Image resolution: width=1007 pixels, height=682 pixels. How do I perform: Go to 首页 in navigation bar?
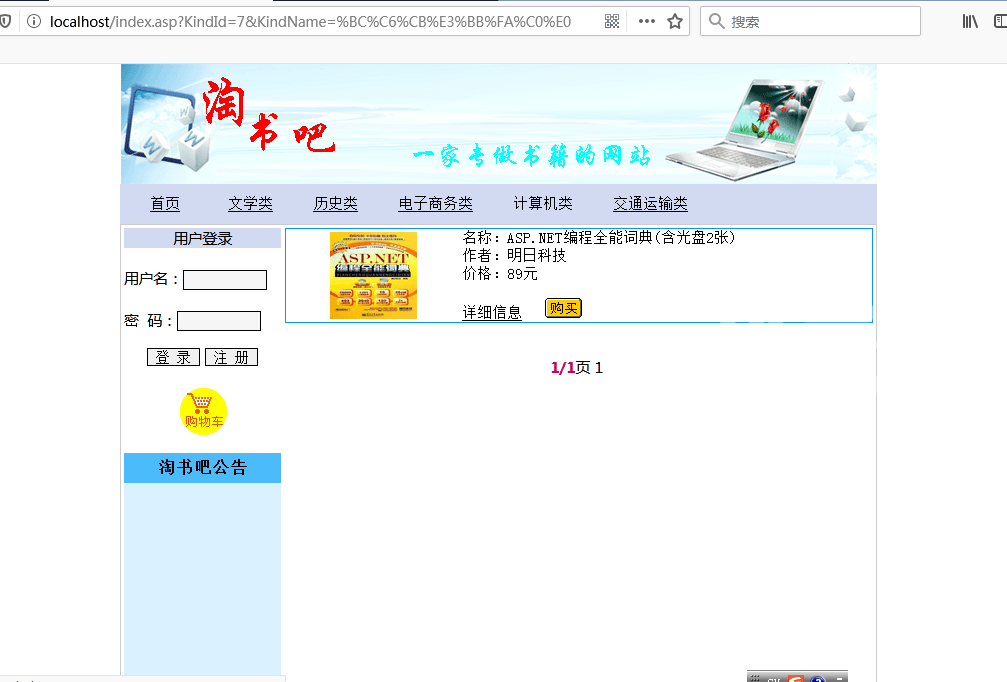click(x=165, y=204)
